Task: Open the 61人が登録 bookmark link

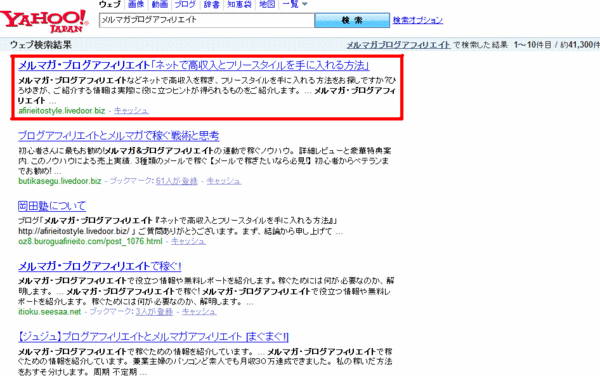Action: pos(176,181)
